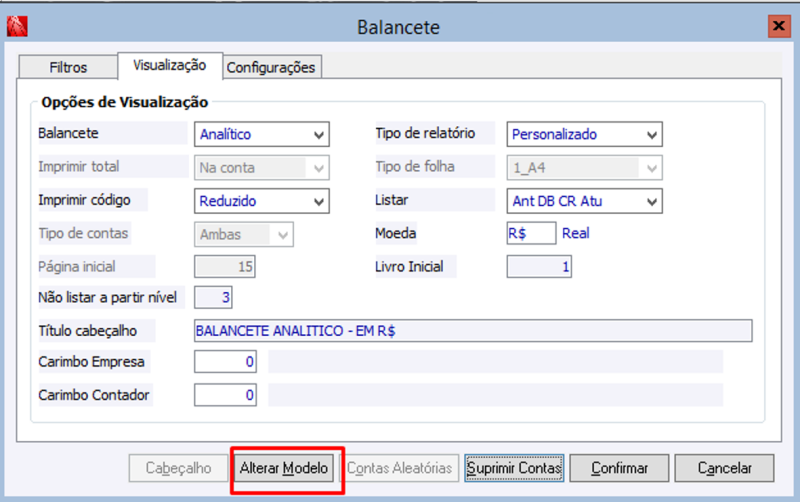The image size is (800, 502).
Task: Click the Suprimir Contas button
Action: [514, 468]
